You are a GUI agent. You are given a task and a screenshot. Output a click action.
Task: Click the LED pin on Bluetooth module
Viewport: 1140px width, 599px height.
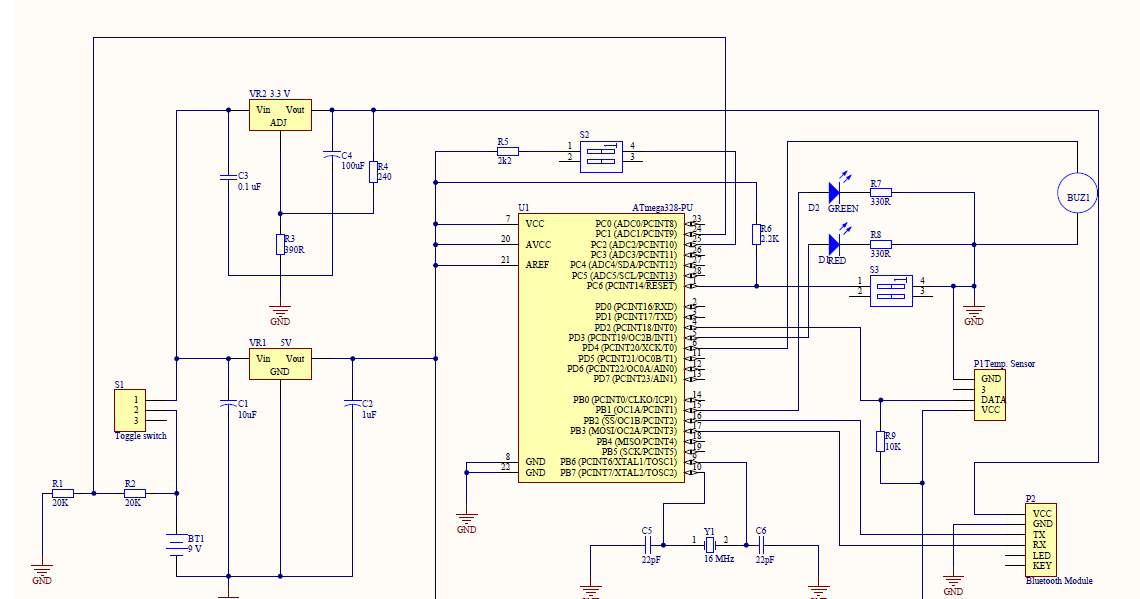pos(1041,555)
